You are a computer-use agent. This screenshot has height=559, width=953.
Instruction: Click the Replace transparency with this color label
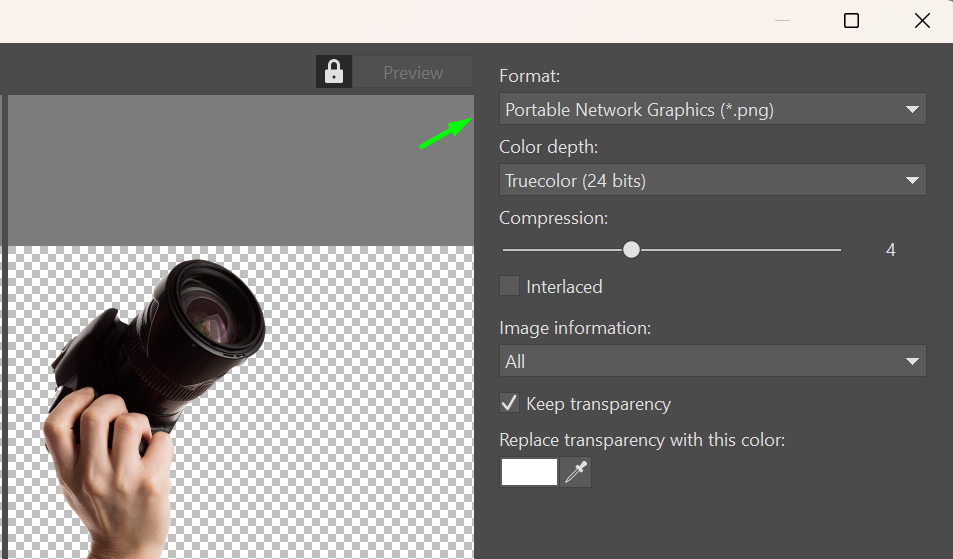[642, 440]
